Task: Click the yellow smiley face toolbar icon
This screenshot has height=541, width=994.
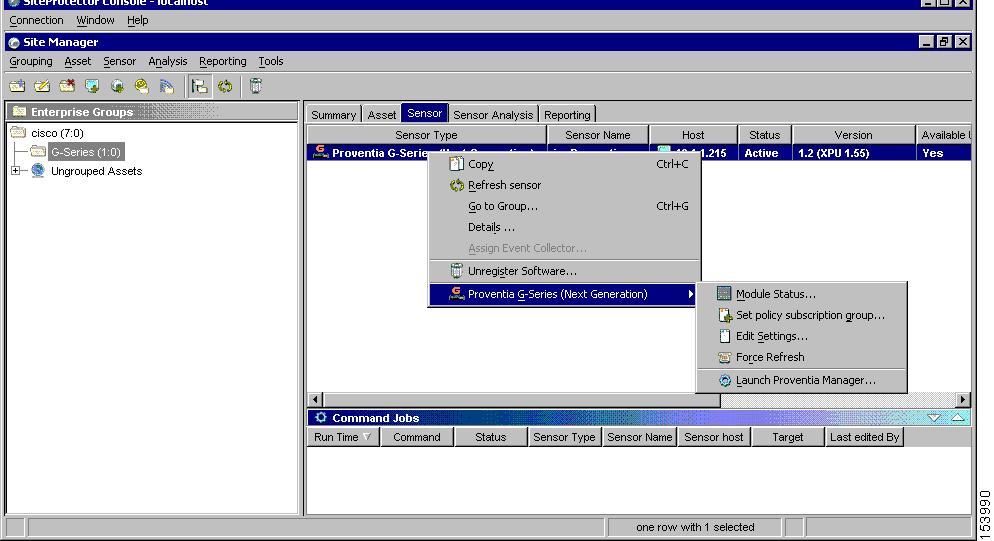Action: point(142,86)
